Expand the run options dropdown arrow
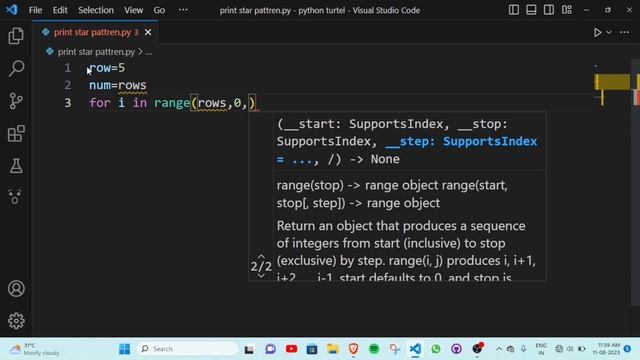The height and width of the screenshot is (360, 640). [609, 32]
